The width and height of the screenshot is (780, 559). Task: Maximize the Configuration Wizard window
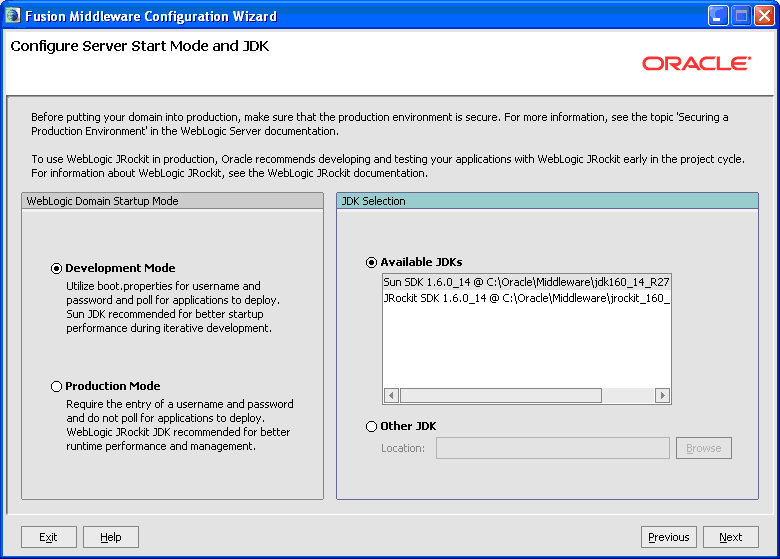(x=741, y=16)
